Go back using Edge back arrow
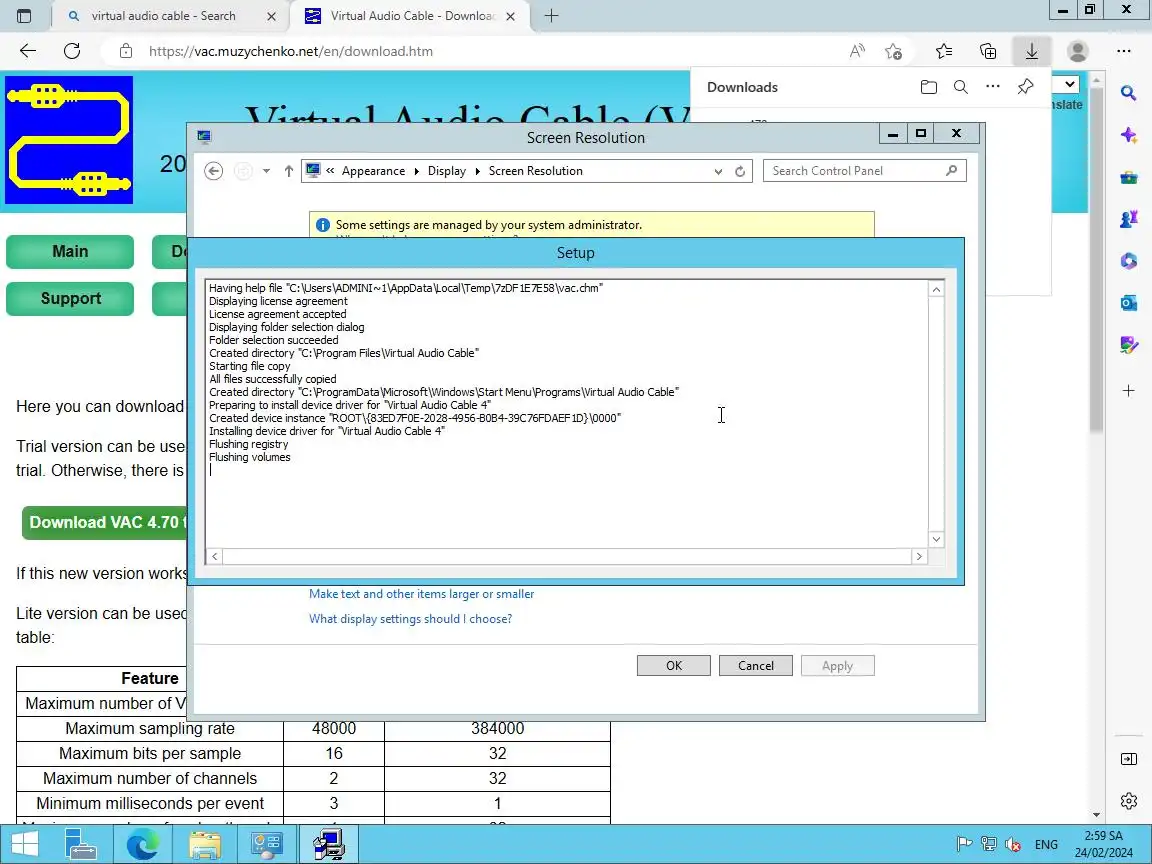1152x864 pixels. (x=27, y=51)
